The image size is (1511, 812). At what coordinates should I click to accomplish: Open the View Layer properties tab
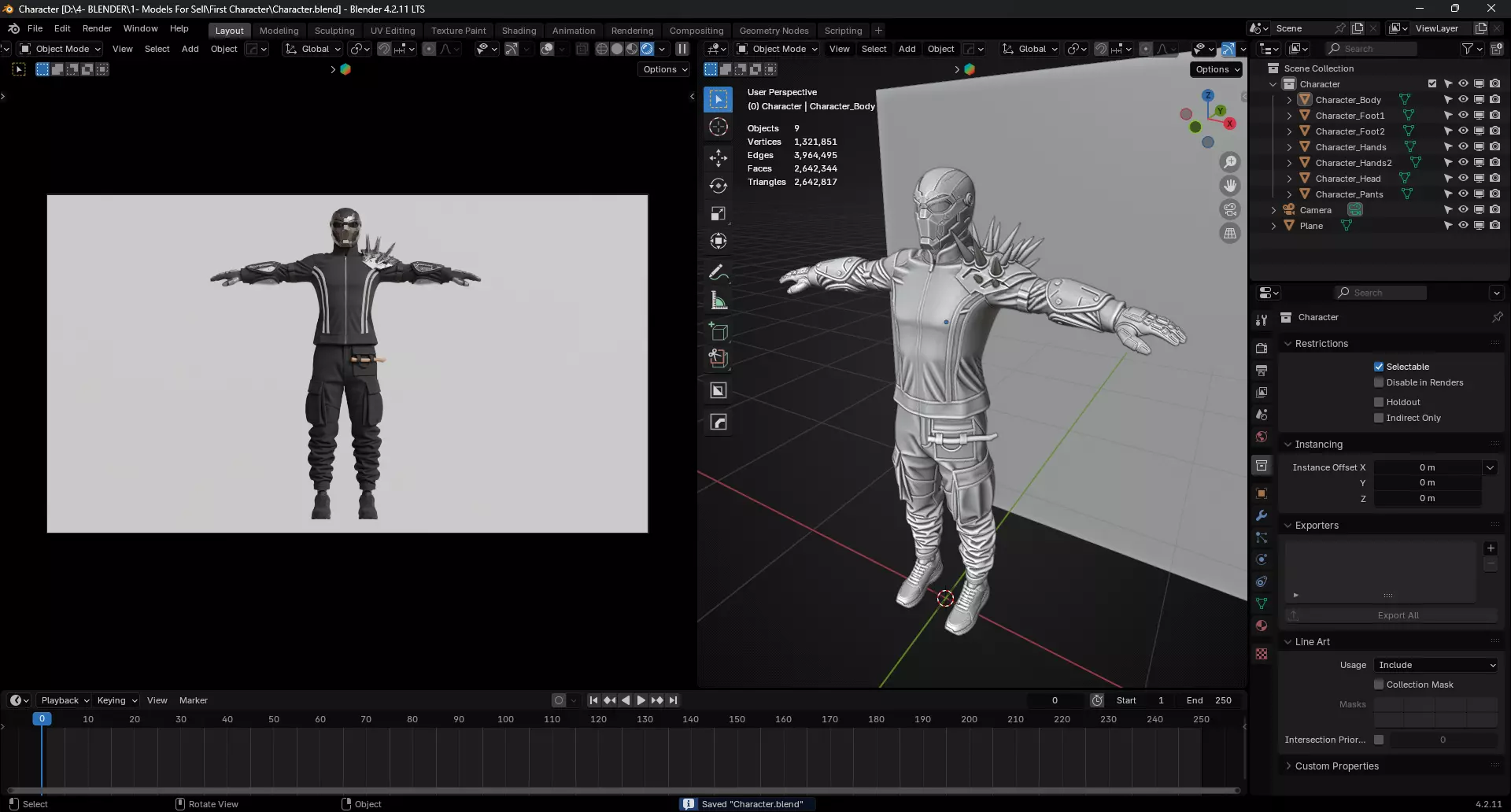(x=1262, y=392)
